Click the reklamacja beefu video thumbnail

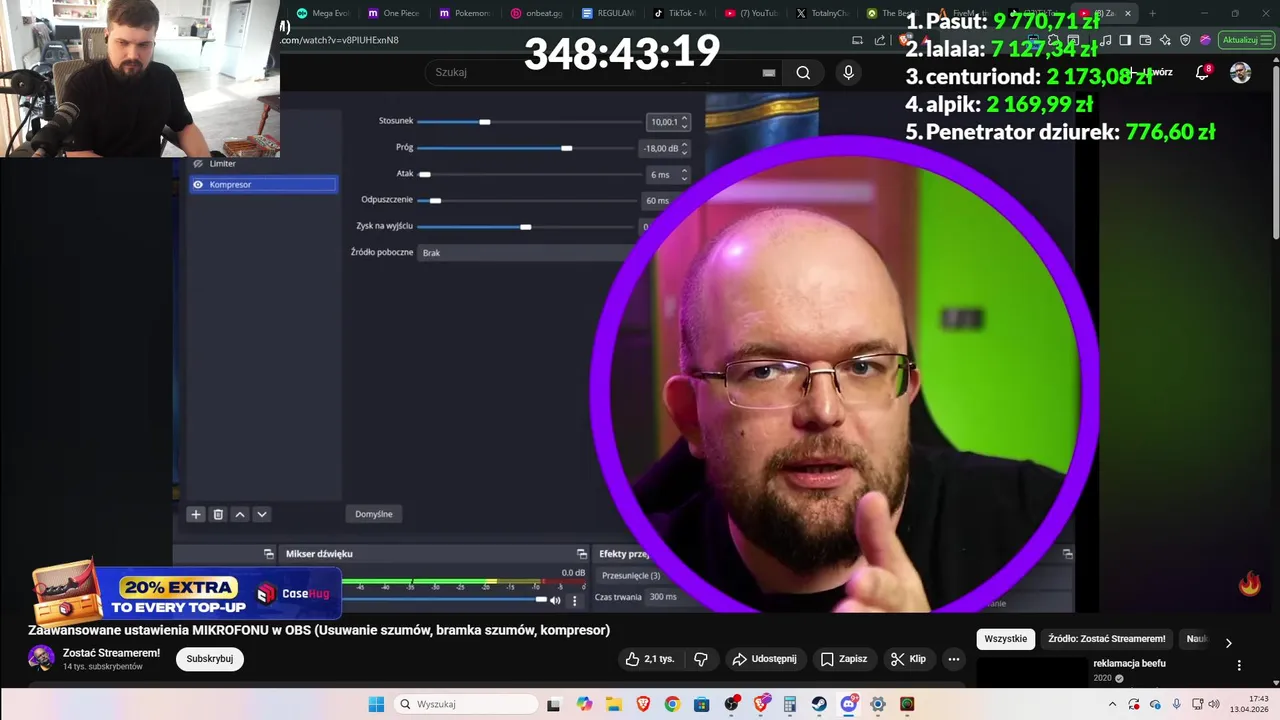pyautogui.click(x=1031, y=672)
